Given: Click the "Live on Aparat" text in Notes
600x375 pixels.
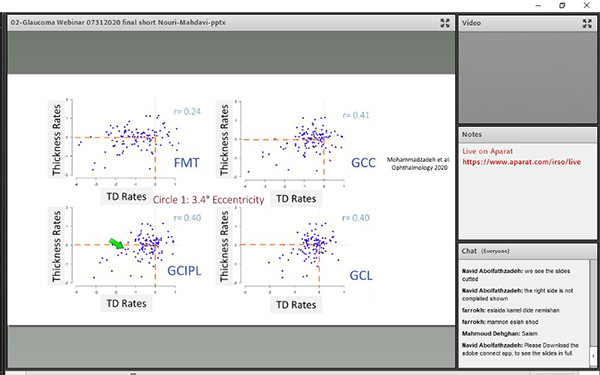Looking at the screenshot, I should point(488,151).
